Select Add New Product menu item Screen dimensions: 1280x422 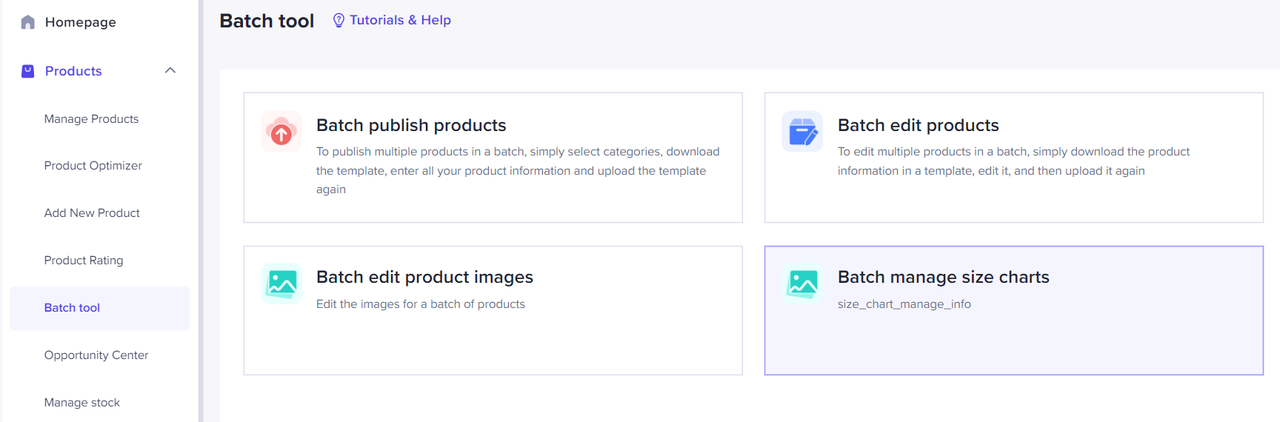[x=92, y=213]
